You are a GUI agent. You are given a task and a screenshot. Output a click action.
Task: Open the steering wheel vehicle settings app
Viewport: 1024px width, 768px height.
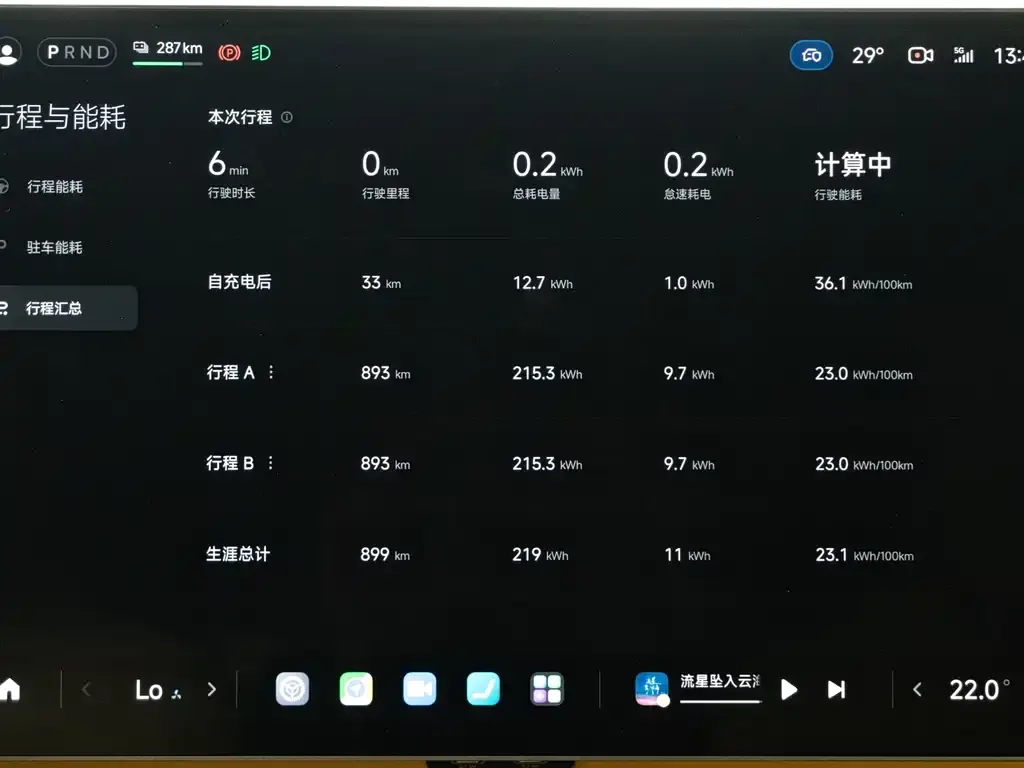coord(292,689)
